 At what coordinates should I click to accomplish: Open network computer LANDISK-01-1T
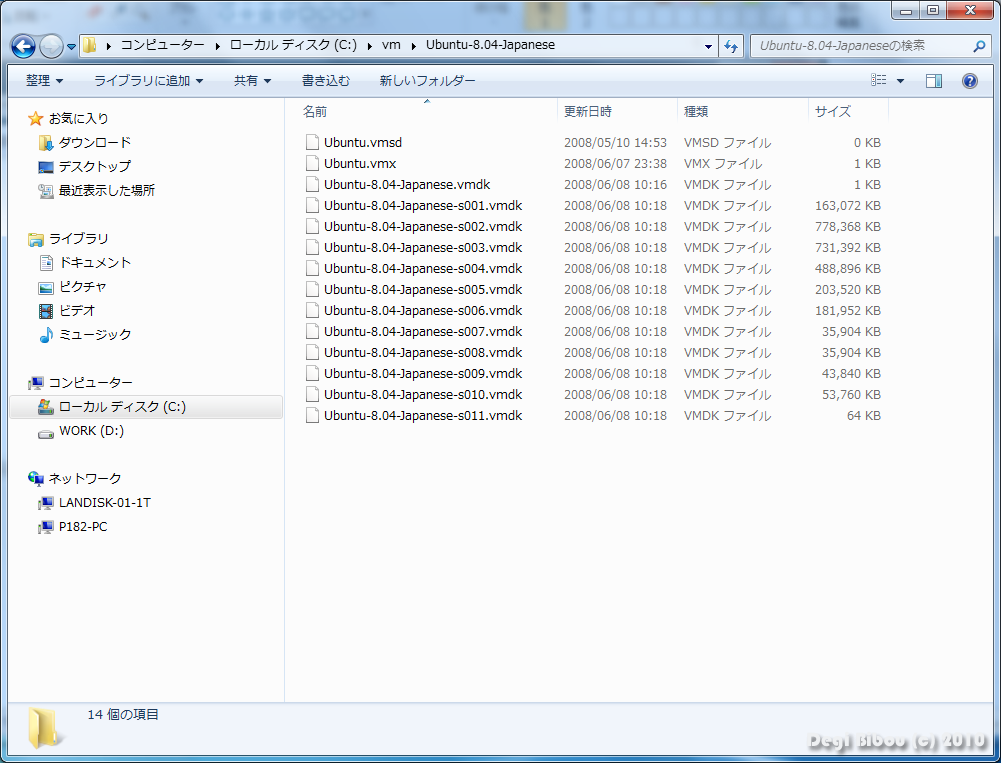105,502
